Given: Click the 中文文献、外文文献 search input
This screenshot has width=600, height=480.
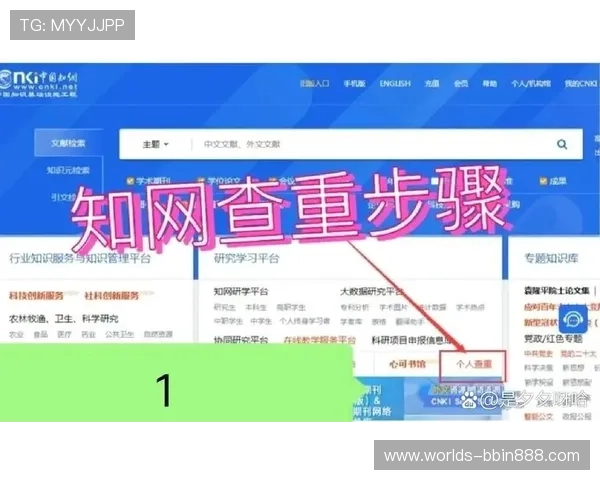Looking at the screenshot, I should click(242, 144).
